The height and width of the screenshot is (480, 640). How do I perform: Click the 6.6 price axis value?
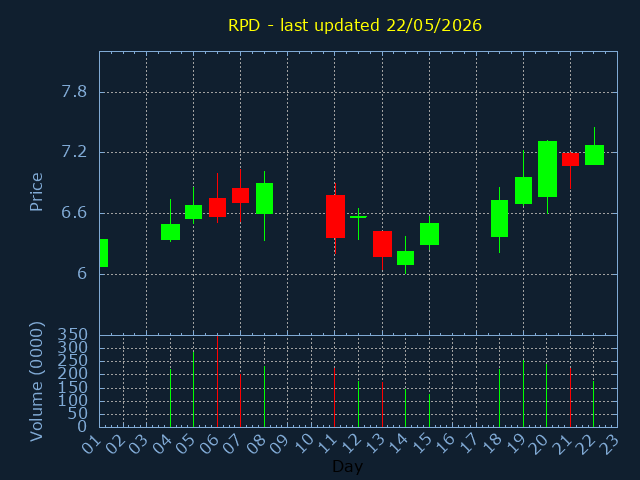[x=74, y=213]
